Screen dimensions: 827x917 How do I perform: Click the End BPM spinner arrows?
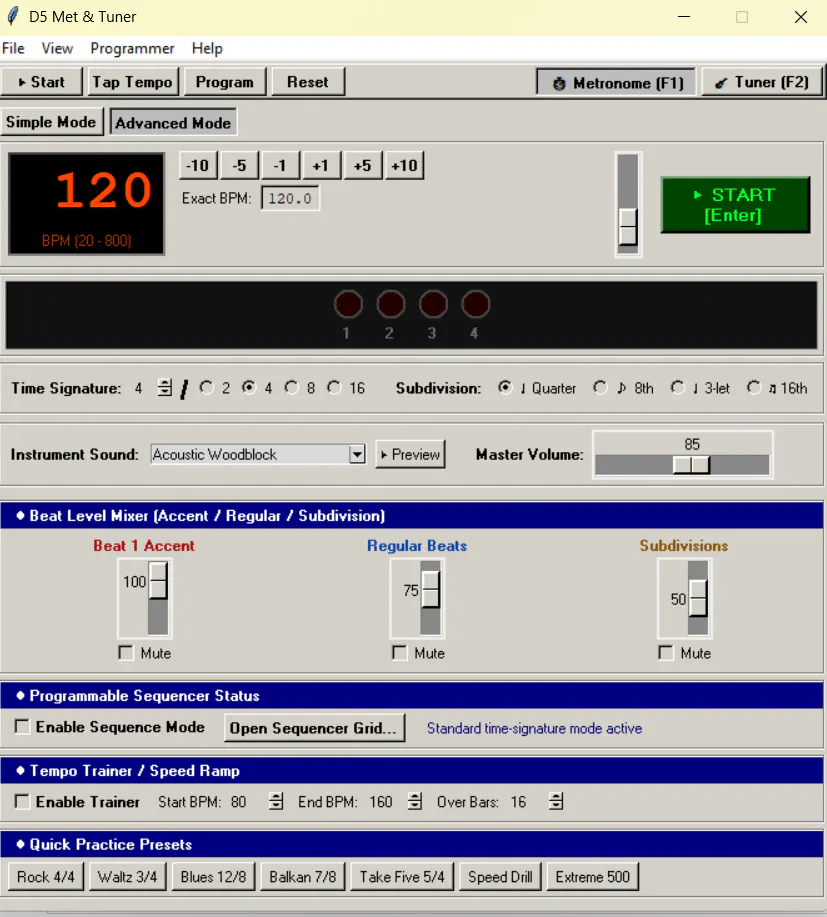(415, 801)
